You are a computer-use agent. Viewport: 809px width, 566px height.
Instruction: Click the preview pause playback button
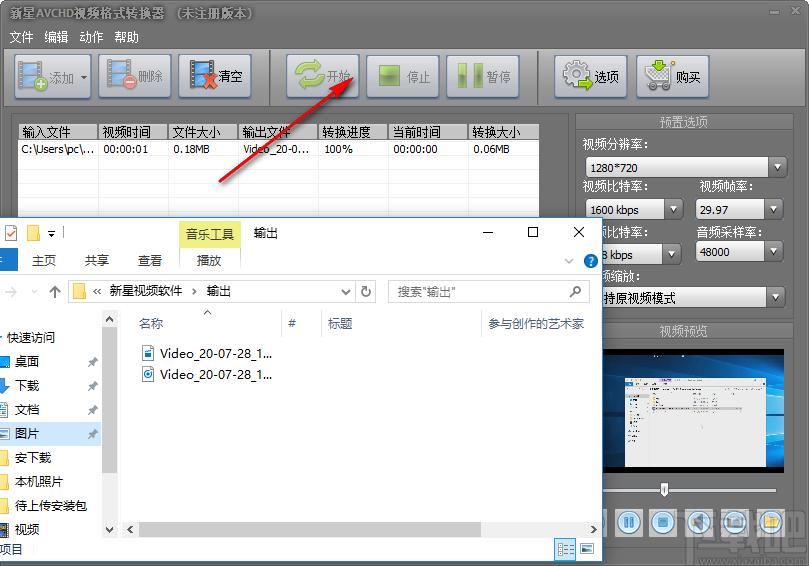pyautogui.click(x=628, y=522)
